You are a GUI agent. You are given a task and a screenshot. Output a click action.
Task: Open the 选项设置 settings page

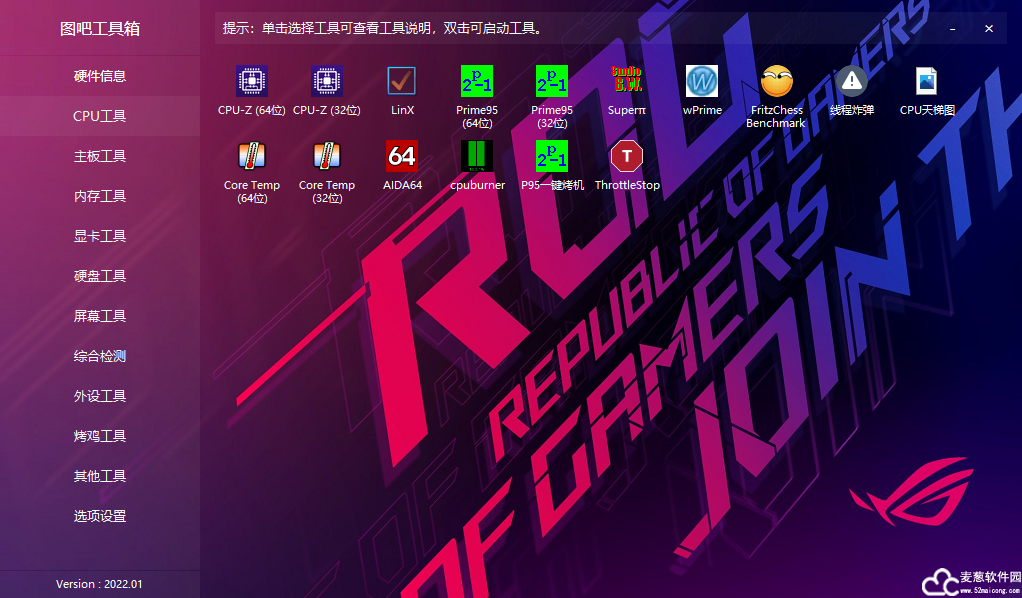coord(100,516)
